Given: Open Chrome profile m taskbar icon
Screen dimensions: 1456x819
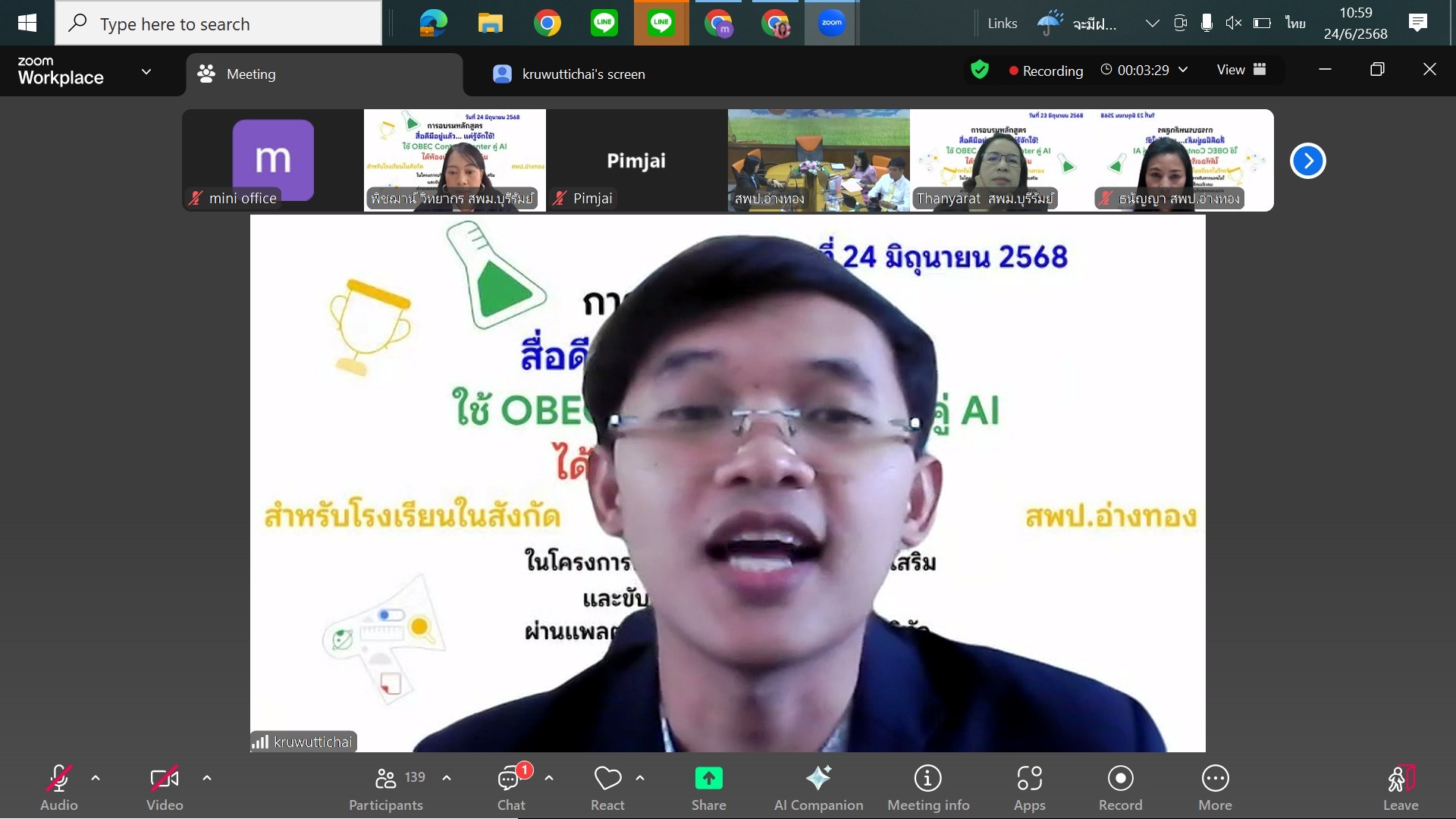Looking at the screenshot, I should pos(718,23).
